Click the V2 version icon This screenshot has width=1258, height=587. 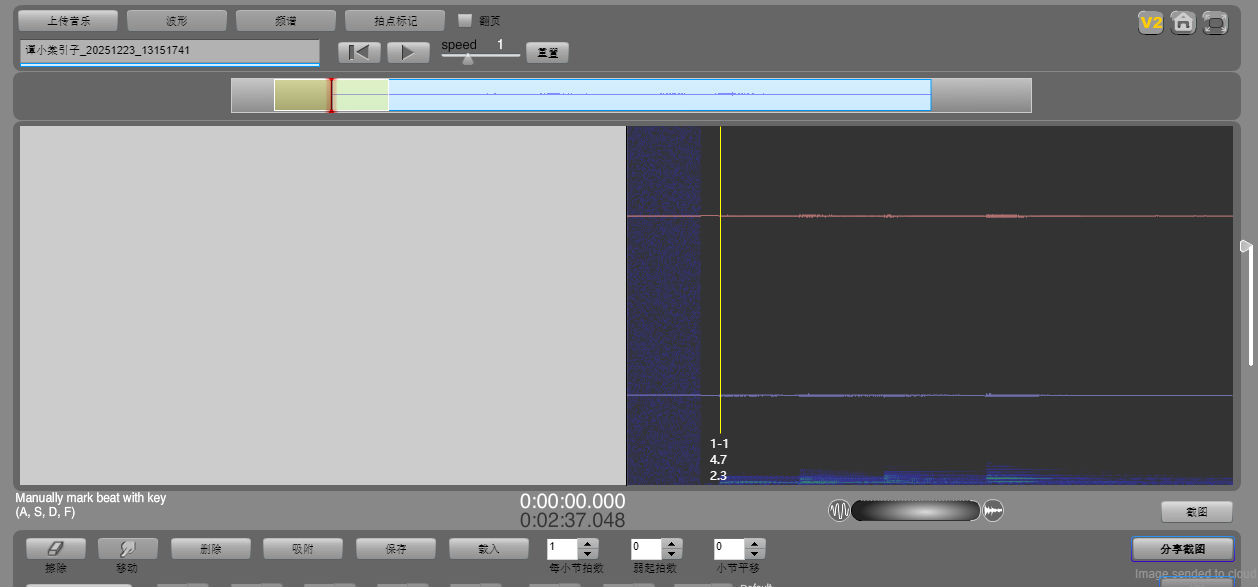[1151, 22]
